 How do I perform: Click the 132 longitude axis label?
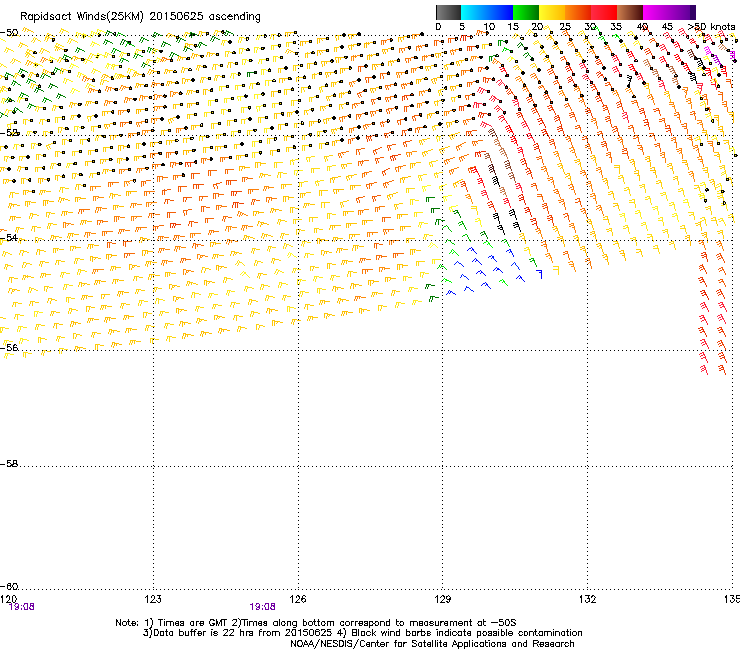pos(587,599)
